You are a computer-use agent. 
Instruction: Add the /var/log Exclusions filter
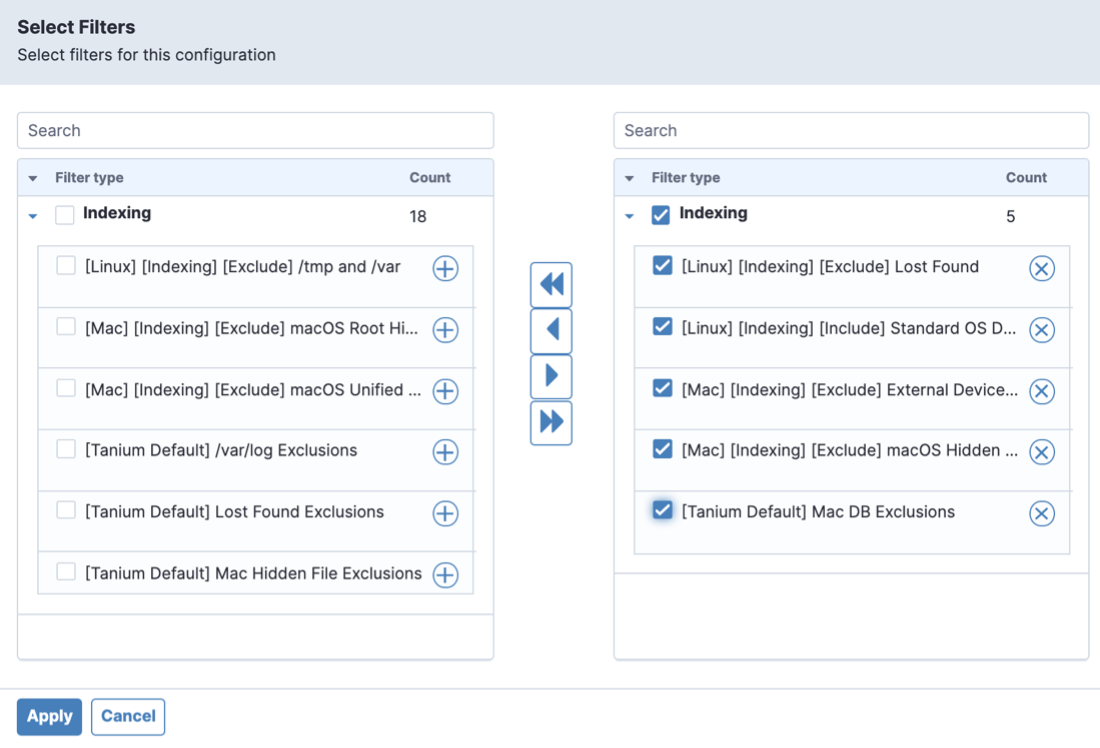point(445,452)
